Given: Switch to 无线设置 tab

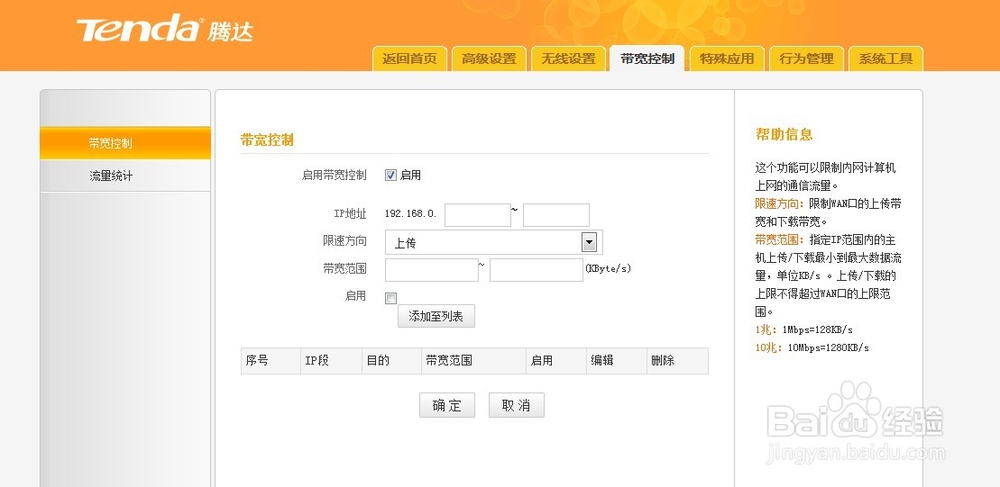Looking at the screenshot, I should 568,59.
